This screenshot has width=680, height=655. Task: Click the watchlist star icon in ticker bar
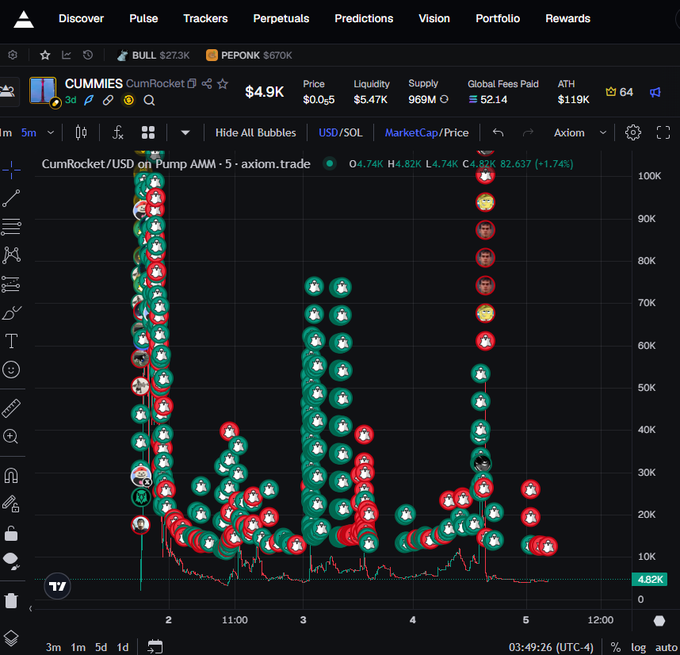pyautogui.click(x=45, y=55)
